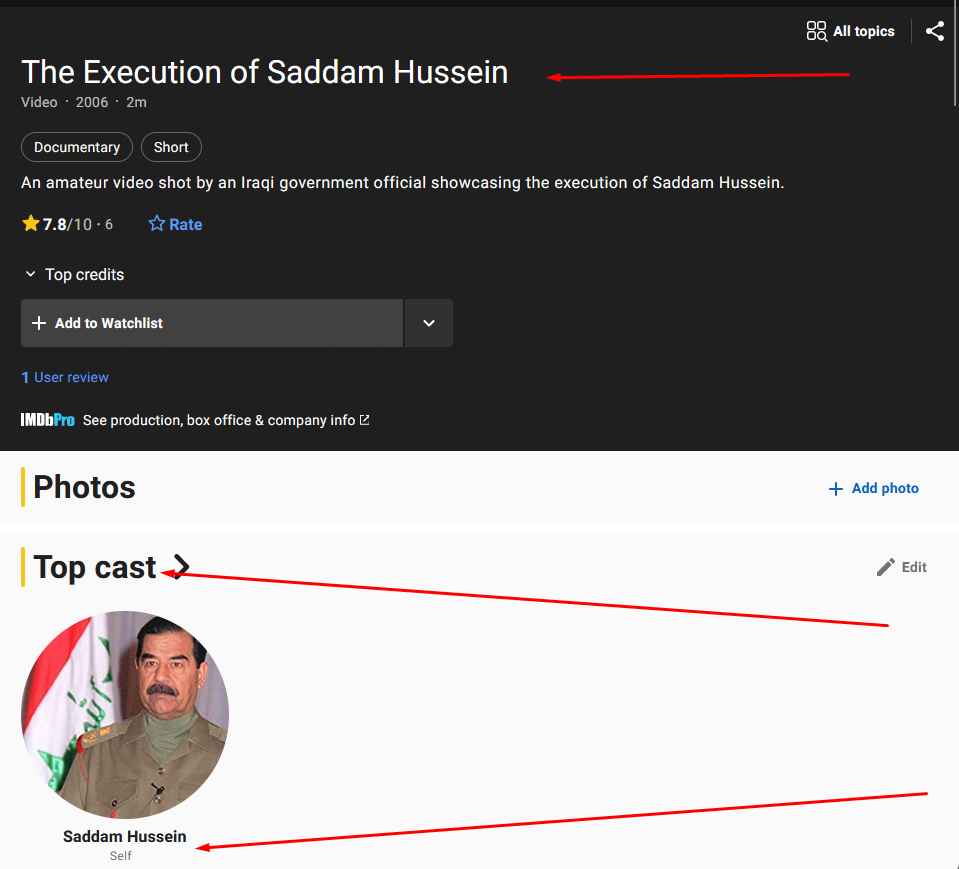Click the yellow rating star 7.8
Screen dimensions: 959x869
tap(31, 223)
